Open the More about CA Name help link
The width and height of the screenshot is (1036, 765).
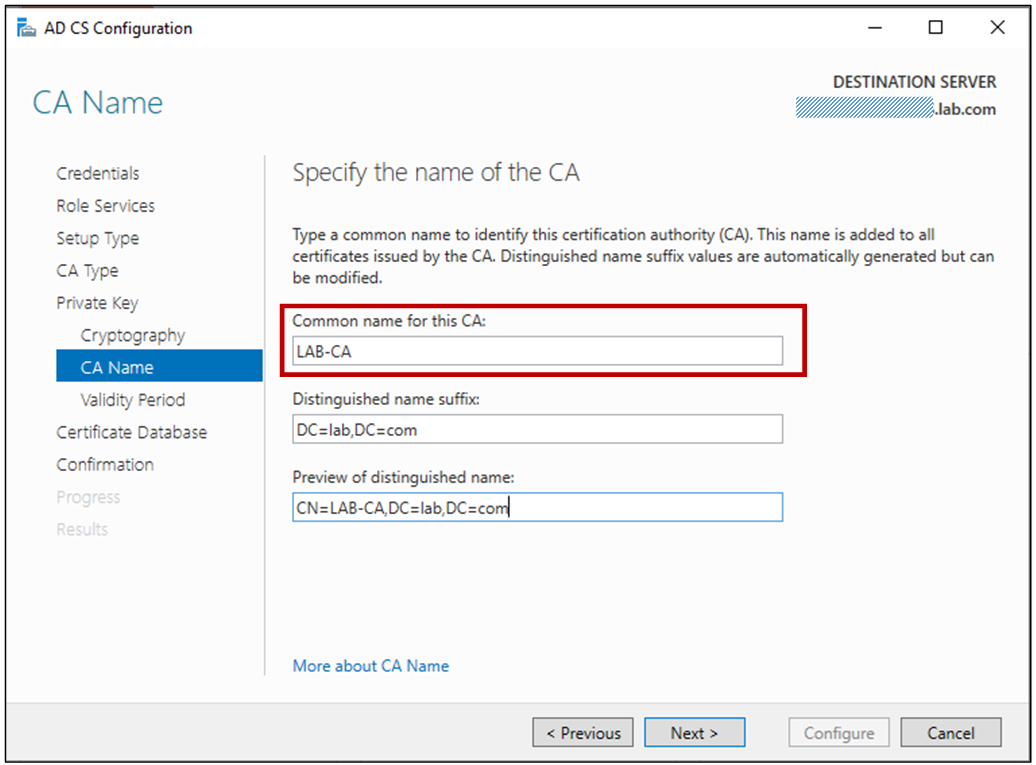[x=370, y=665]
